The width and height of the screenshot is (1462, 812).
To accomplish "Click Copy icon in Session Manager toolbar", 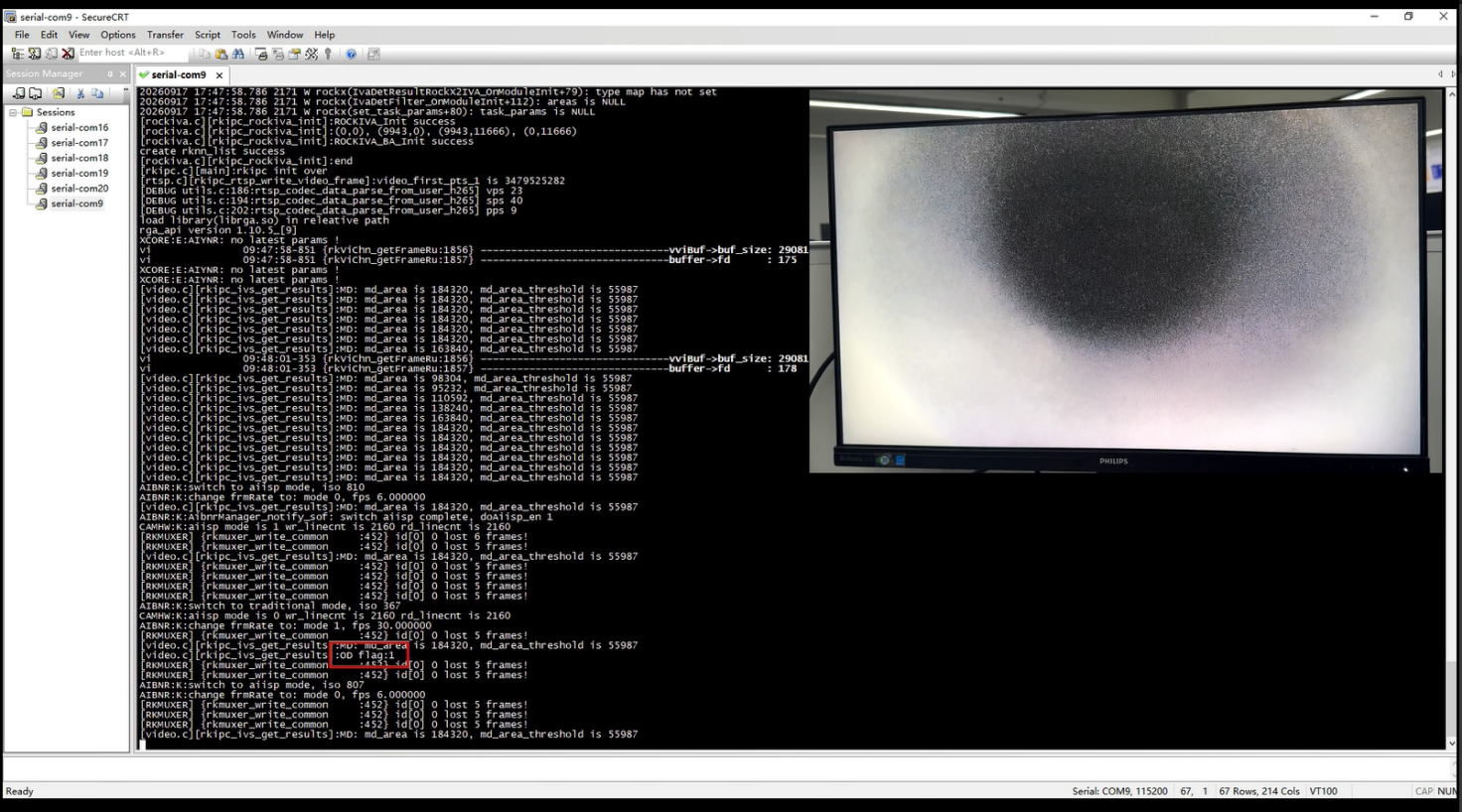I will pos(97,93).
